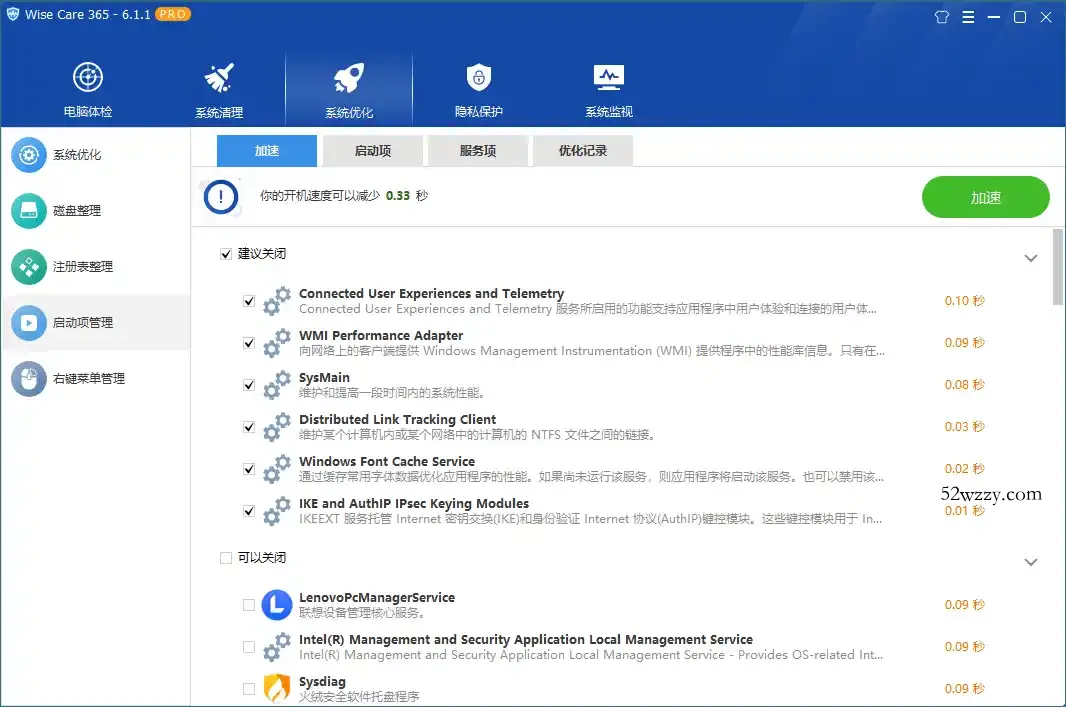Click gear icon beside WMI Performance Adapter
This screenshot has width=1066, height=707.
[277, 343]
